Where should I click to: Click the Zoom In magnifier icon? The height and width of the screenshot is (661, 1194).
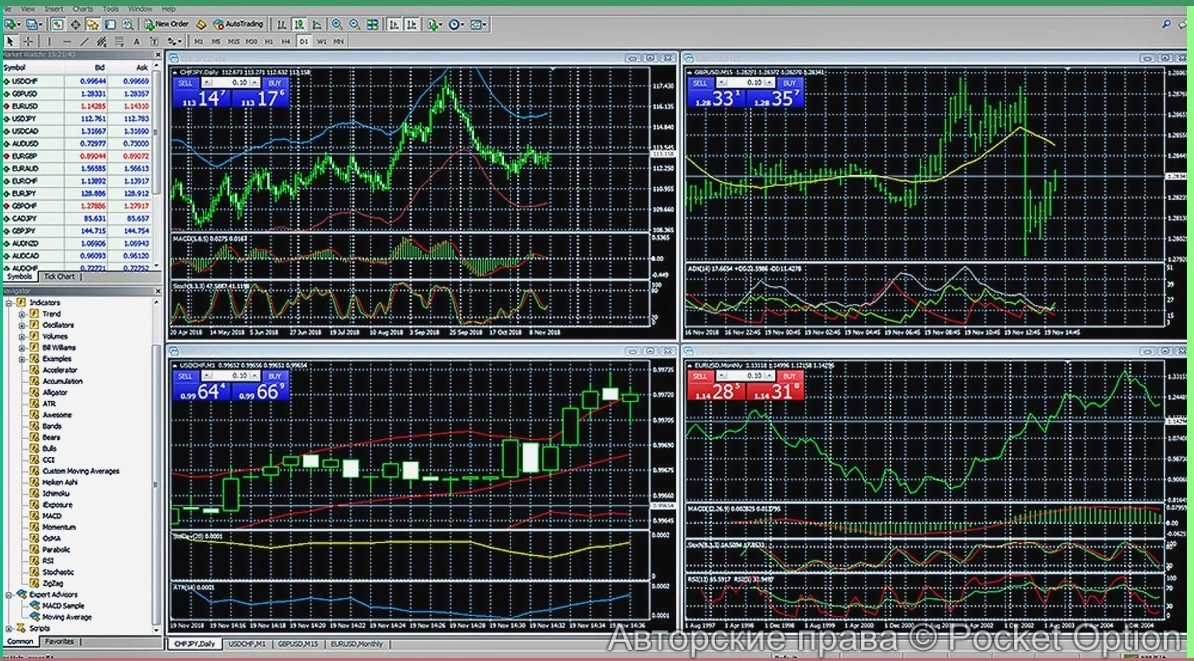(x=336, y=23)
